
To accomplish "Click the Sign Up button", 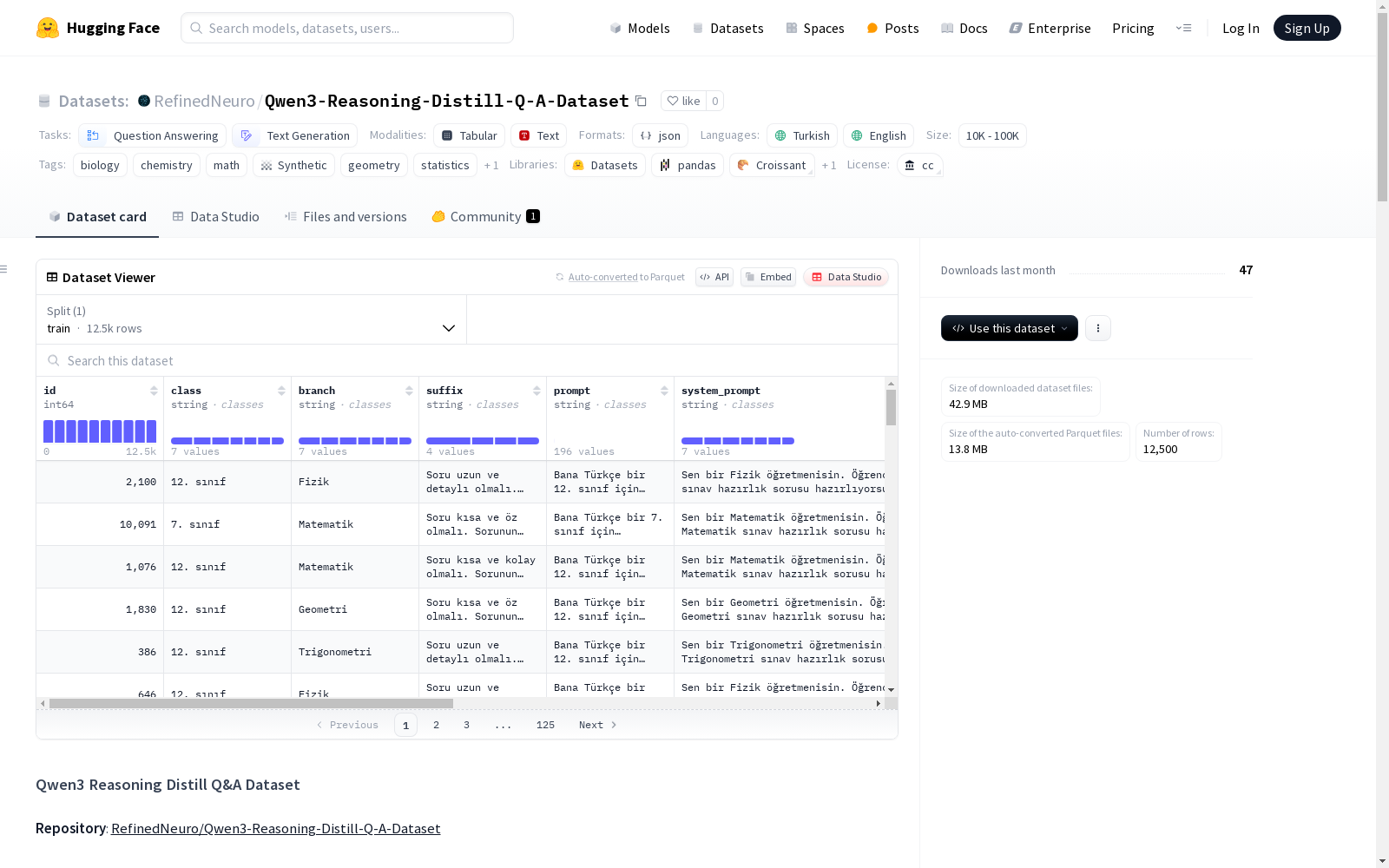I will (x=1307, y=28).
